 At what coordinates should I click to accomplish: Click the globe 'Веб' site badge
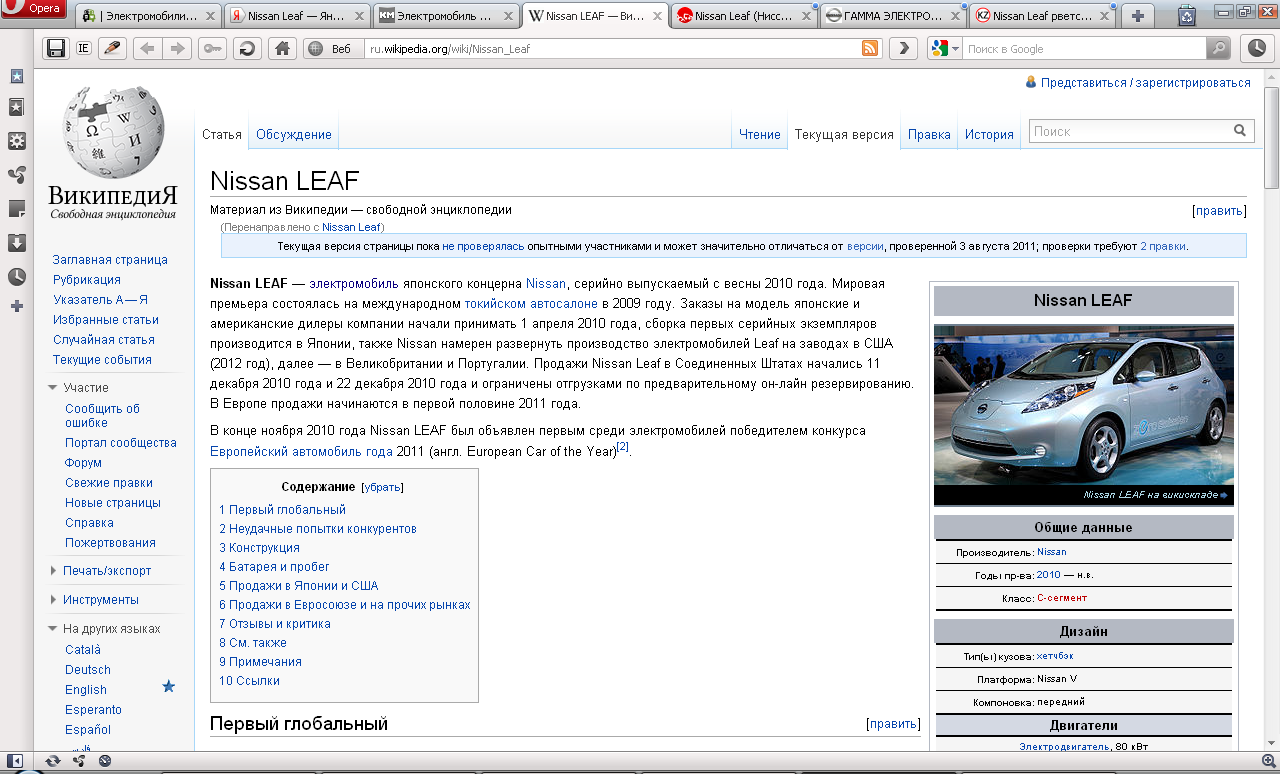332,48
